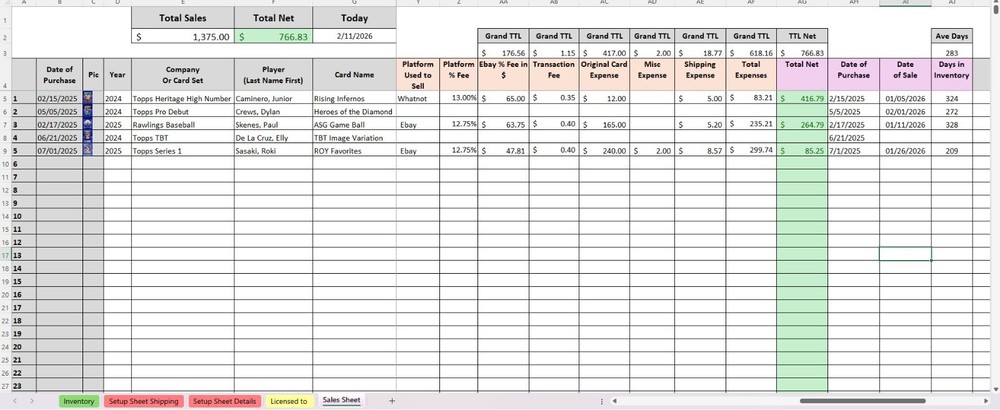This screenshot has width=1000, height=410.
Task: Click the card picture thumbnail for Sasaki, Roki
Action: point(87,150)
